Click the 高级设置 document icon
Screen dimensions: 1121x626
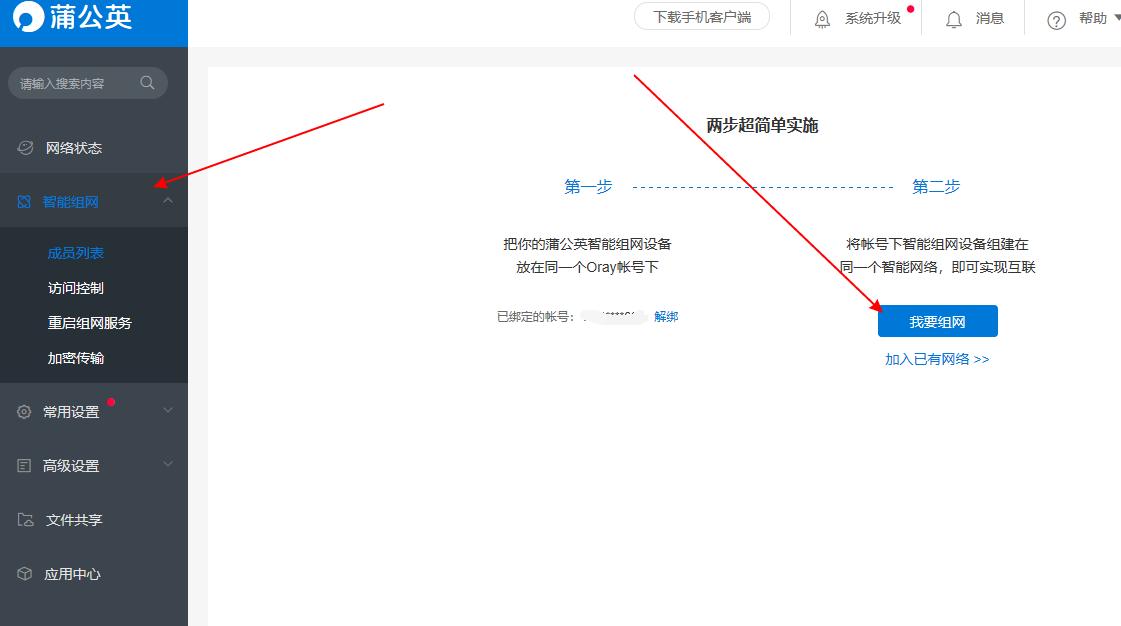pyautogui.click(x=24, y=465)
